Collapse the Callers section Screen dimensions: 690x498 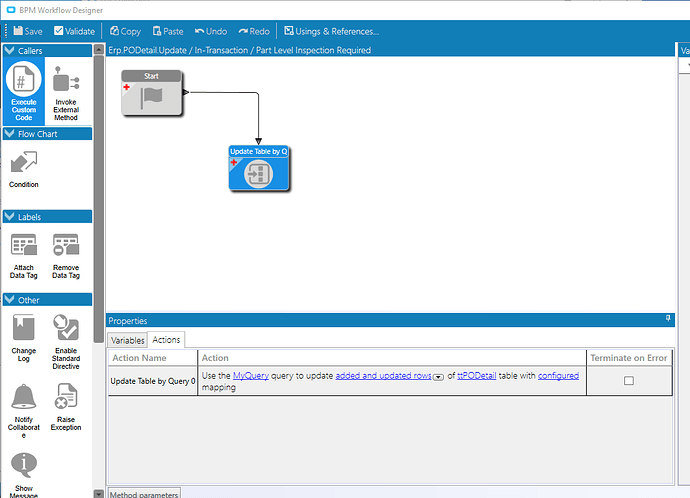10,51
